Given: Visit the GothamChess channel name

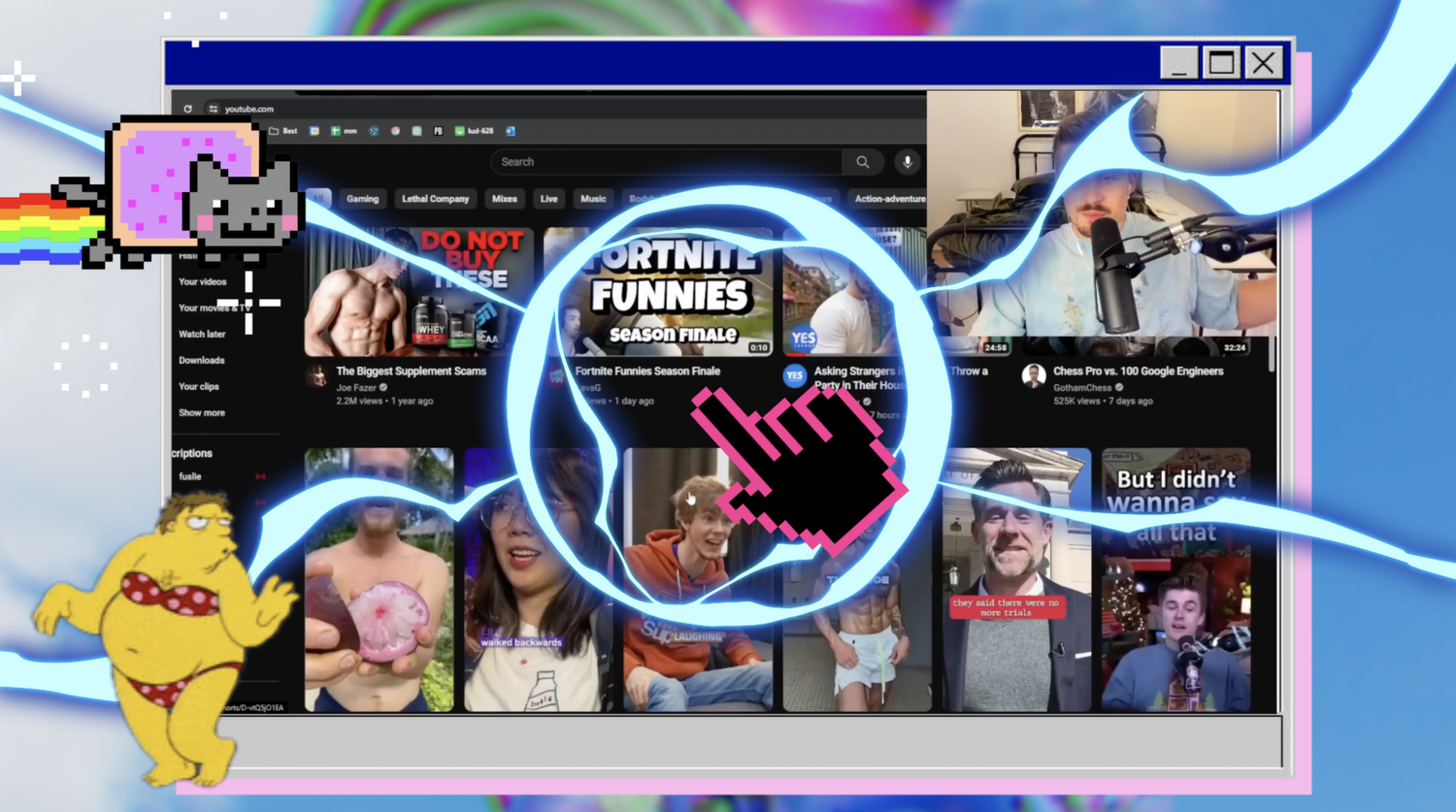Looking at the screenshot, I should coord(1082,387).
